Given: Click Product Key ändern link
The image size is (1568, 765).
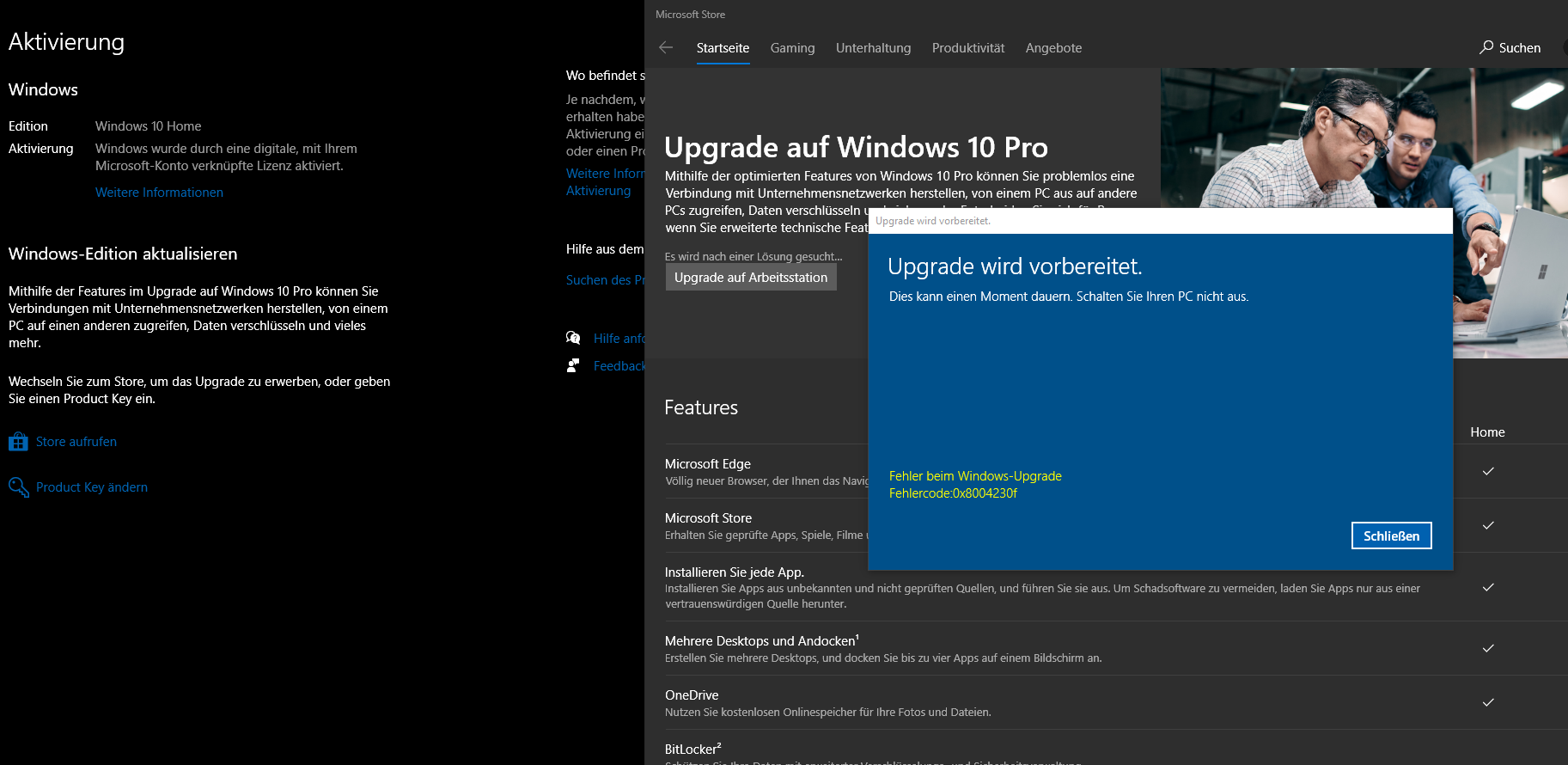Looking at the screenshot, I should [x=92, y=487].
